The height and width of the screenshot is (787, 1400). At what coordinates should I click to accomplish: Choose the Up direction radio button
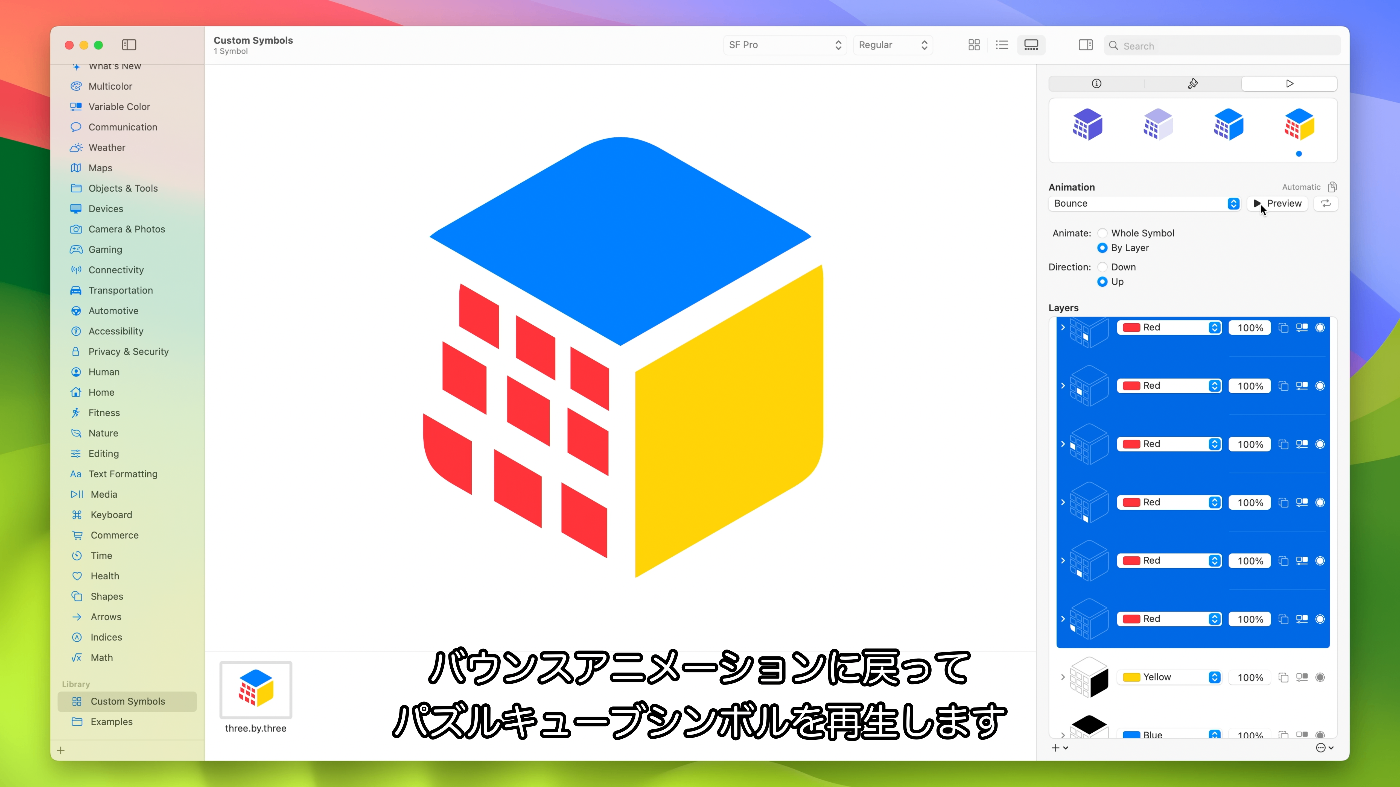pyautogui.click(x=1102, y=282)
